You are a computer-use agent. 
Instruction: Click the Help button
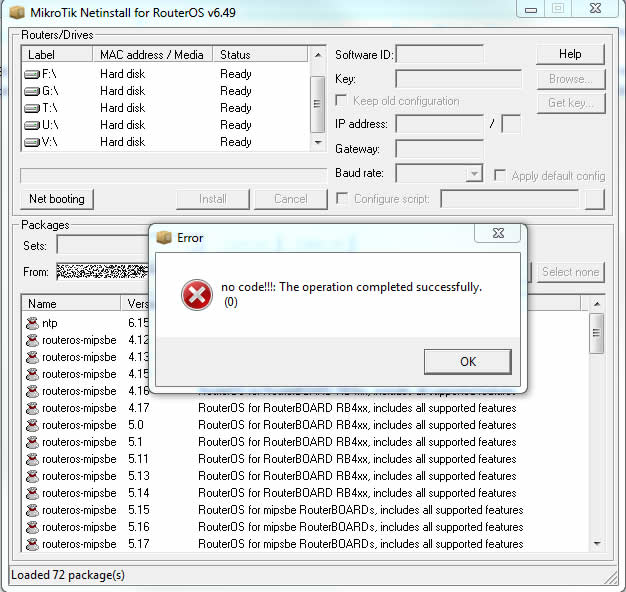[x=570, y=54]
